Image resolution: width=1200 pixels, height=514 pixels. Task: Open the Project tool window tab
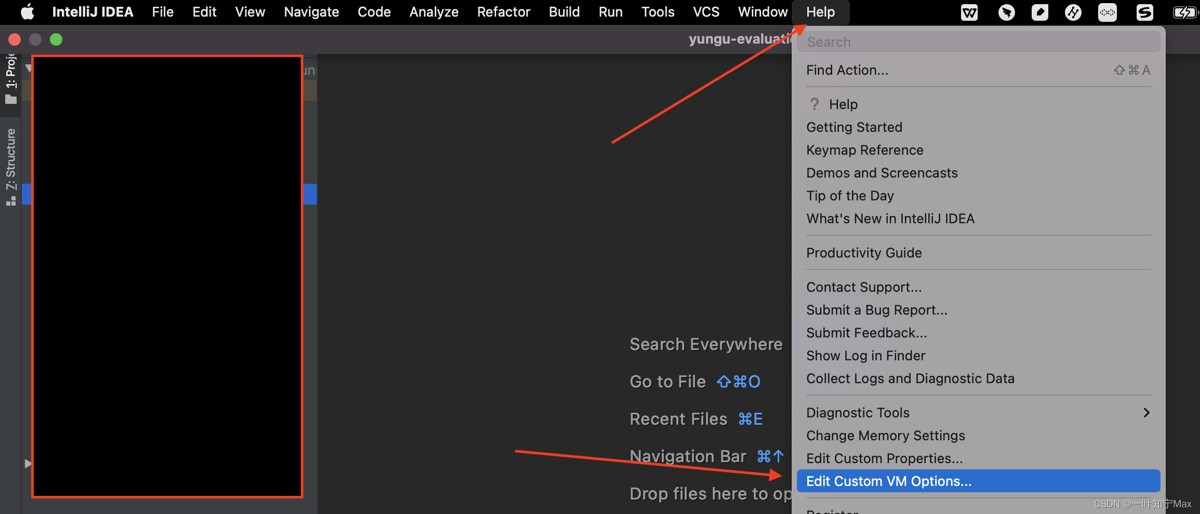pos(11,80)
